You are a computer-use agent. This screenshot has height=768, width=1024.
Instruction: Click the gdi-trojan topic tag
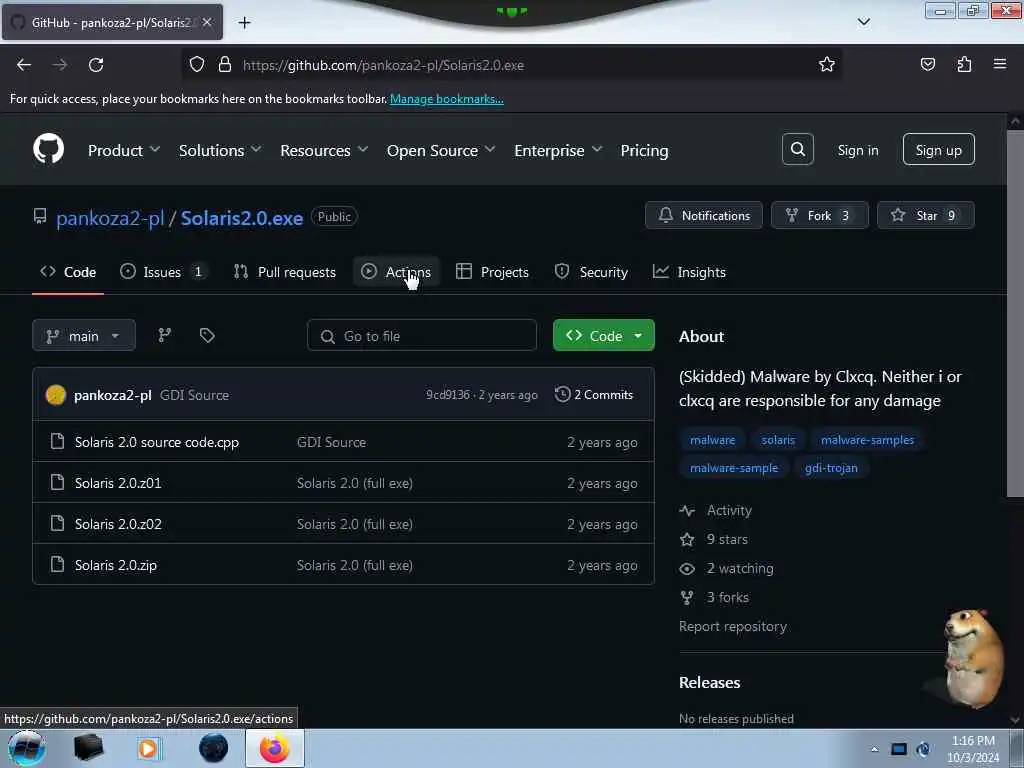pos(831,468)
